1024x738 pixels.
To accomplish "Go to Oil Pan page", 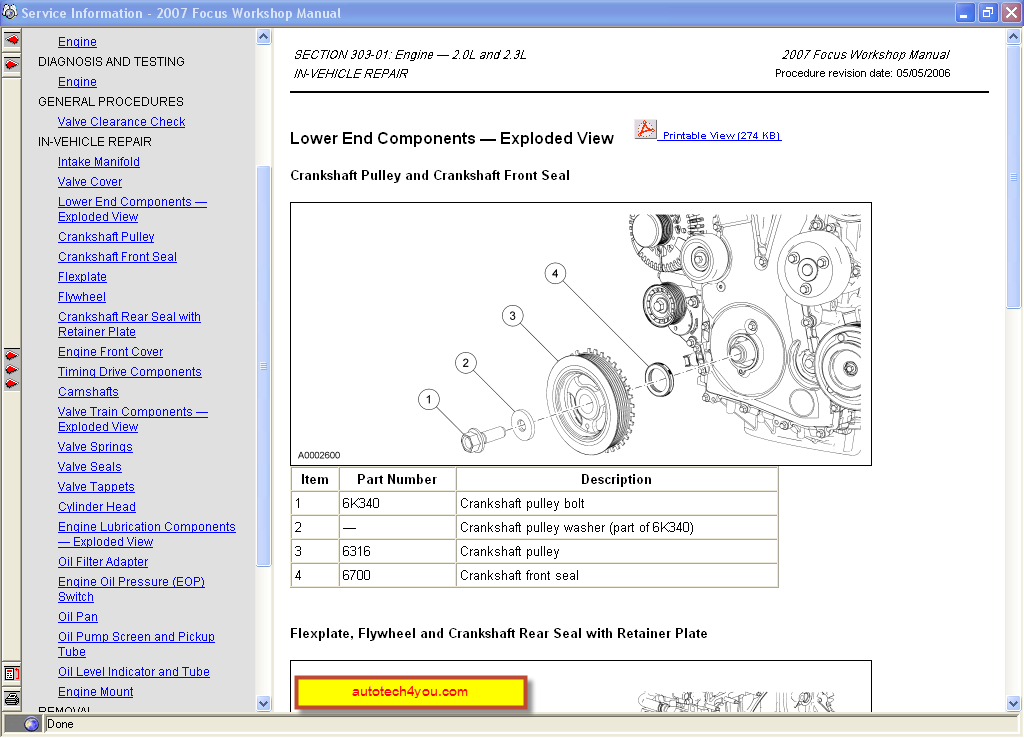I will (78, 617).
